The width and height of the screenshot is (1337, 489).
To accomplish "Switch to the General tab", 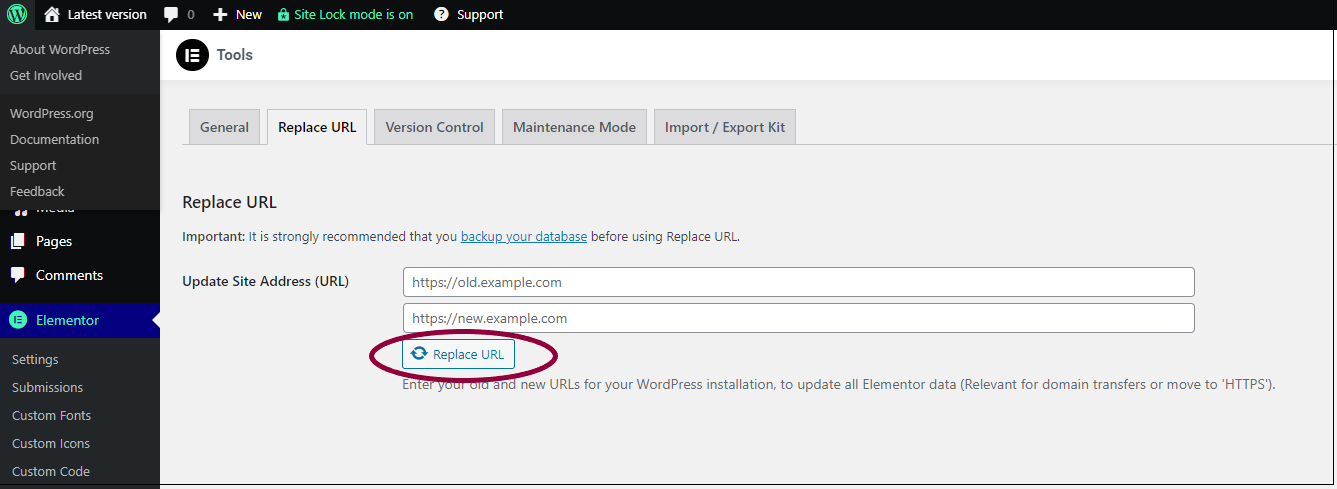I will 224,127.
